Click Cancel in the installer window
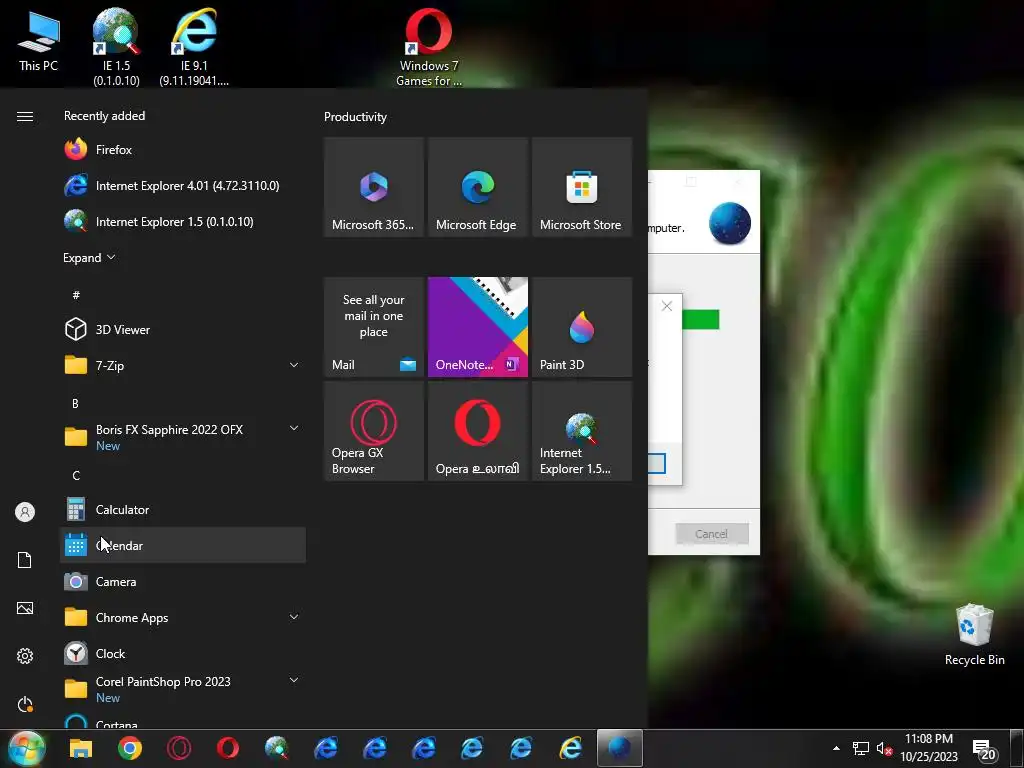 (712, 534)
